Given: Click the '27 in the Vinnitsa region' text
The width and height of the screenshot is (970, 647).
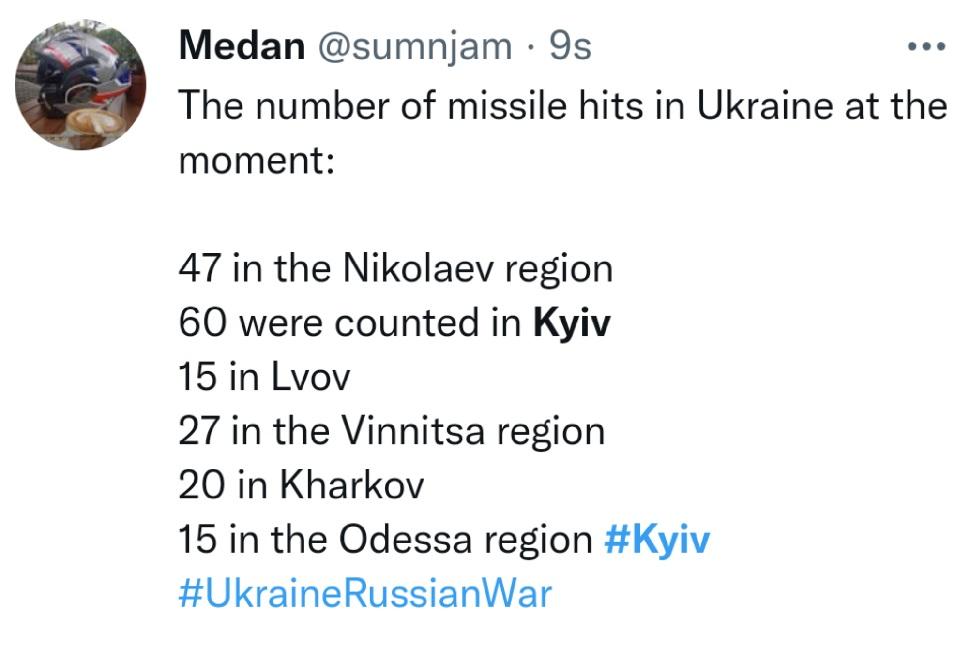Looking at the screenshot, I should 392,431.
